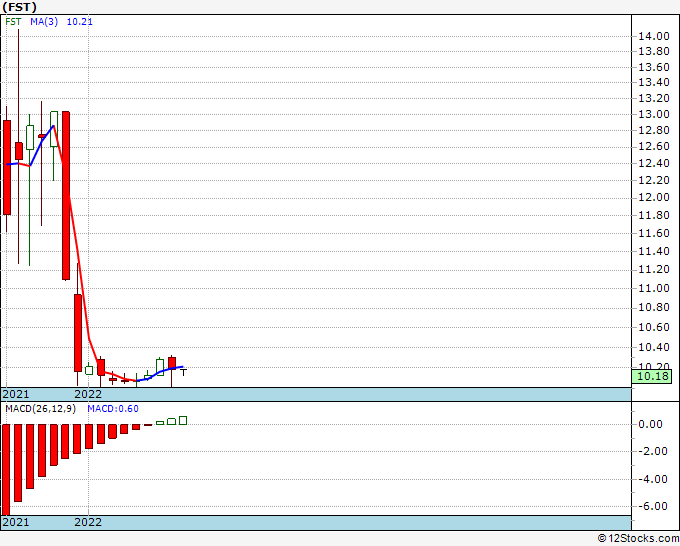680x546 pixels.
Task: Click the 2022 label on MACD chart axis
Action: [88, 522]
